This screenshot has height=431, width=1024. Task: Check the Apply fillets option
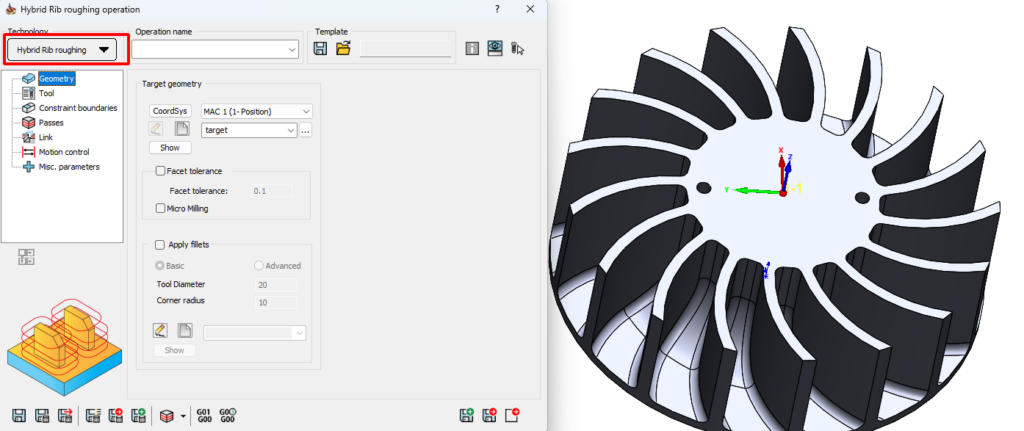[x=160, y=244]
